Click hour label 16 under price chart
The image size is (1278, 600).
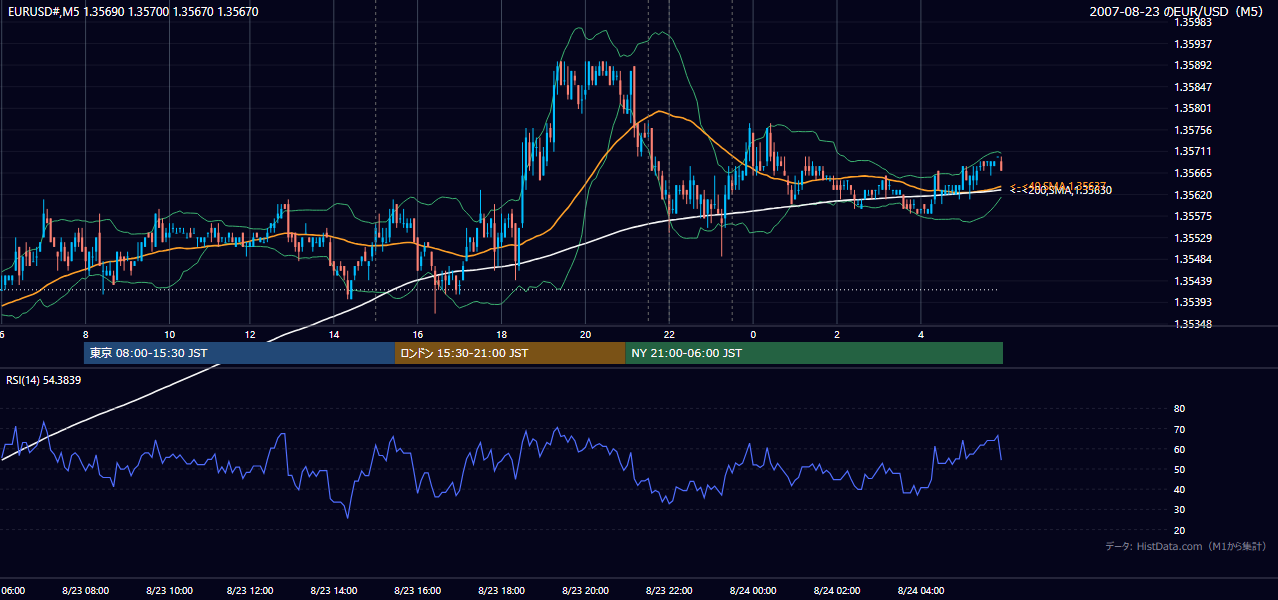click(418, 334)
